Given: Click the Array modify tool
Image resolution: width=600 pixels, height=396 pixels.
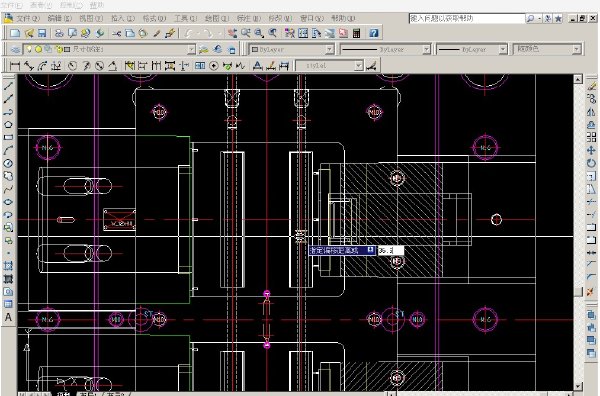Looking at the screenshot, I should point(591,137).
